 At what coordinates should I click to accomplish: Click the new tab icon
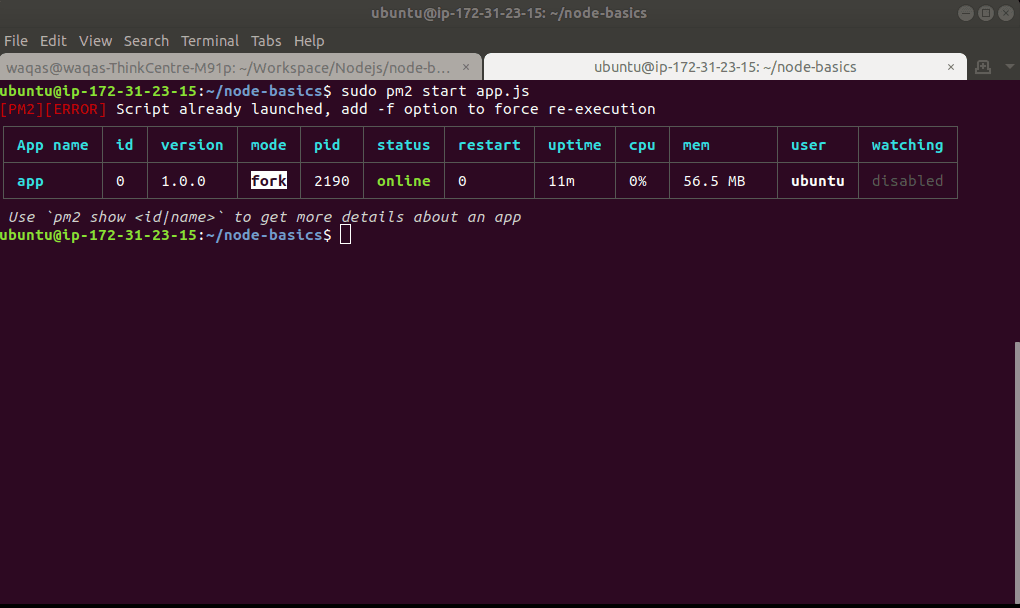[x=982, y=67]
